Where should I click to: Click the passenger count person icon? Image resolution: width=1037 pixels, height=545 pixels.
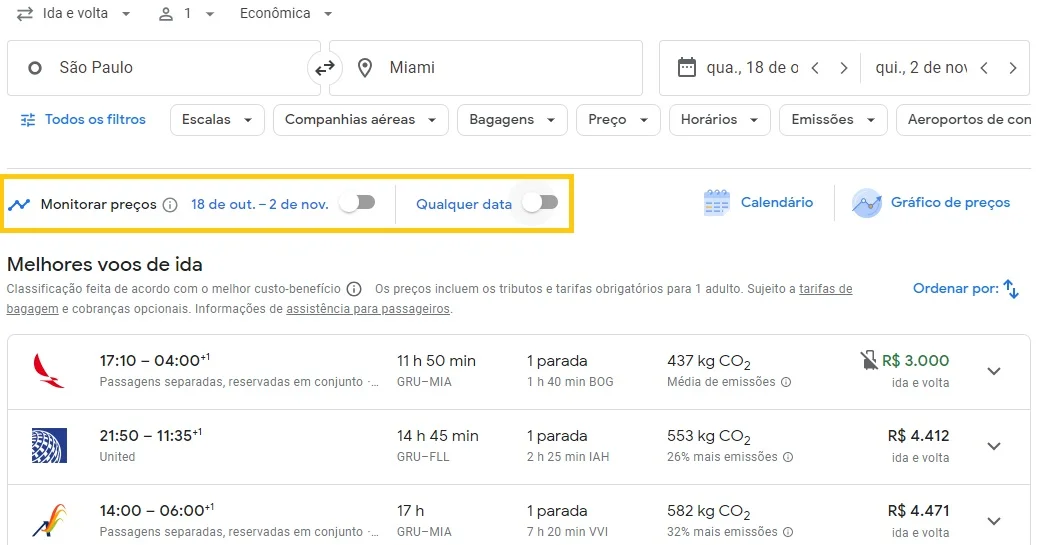click(x=166, y=14)
